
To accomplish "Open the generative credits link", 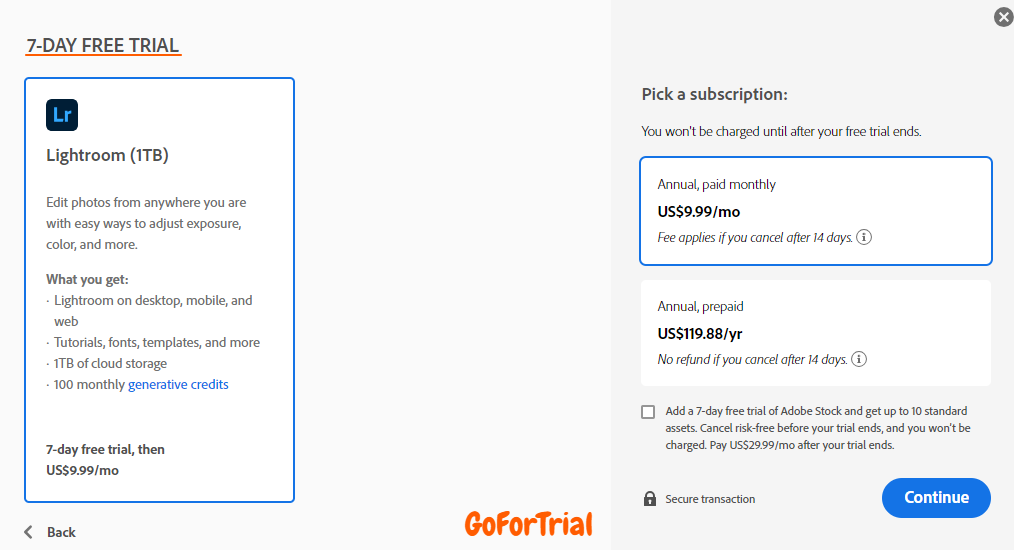I will pyautogui.click(x=178, y=384).
